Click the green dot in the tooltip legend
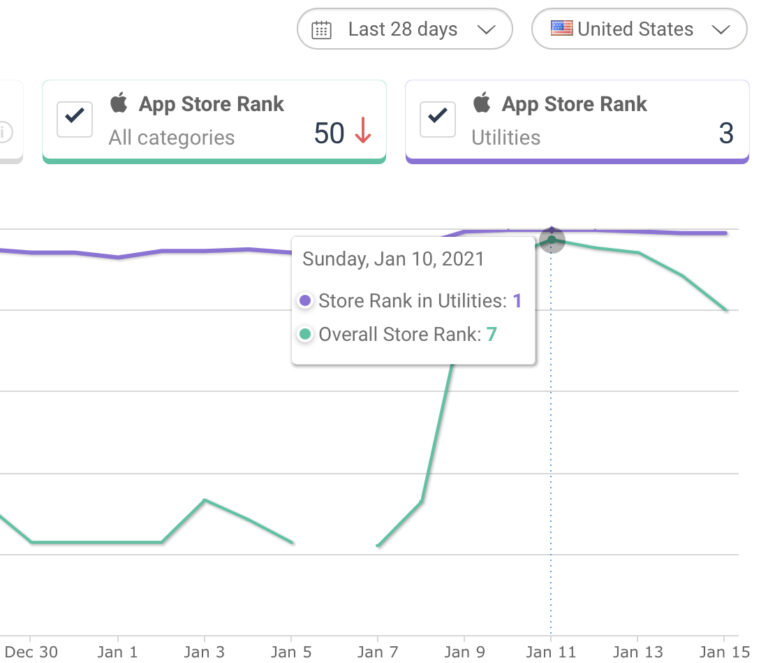This screenshot has width=768, height=663. click(x=305, y=335)
